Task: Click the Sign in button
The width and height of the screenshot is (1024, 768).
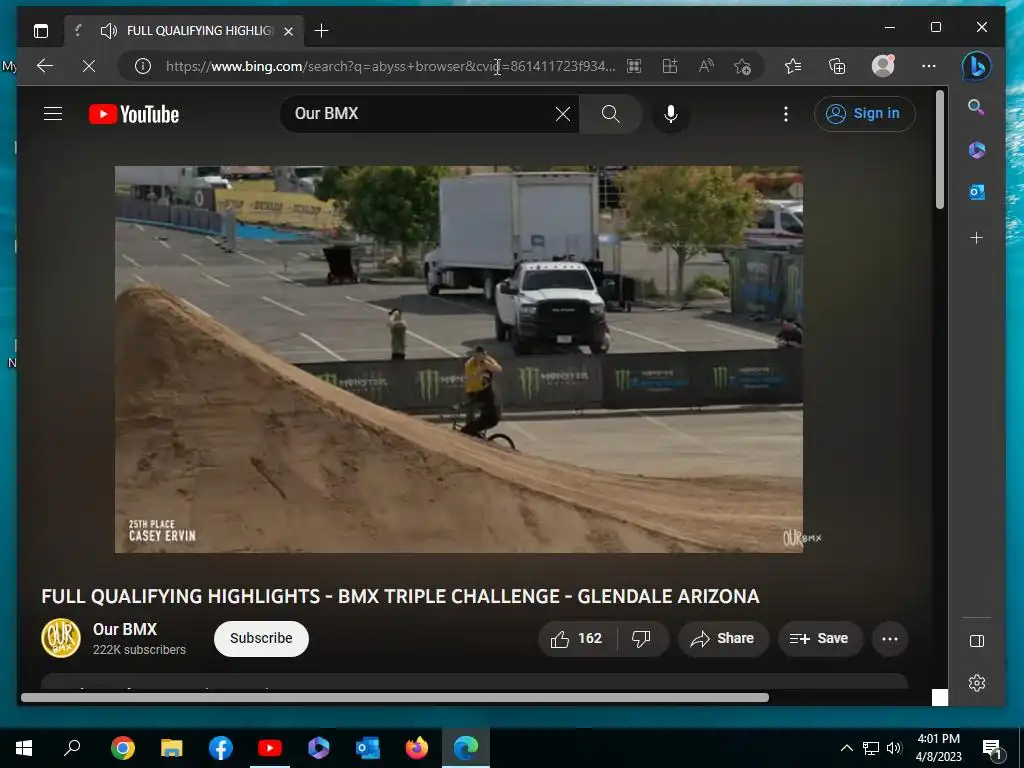Action: [864, 114]
